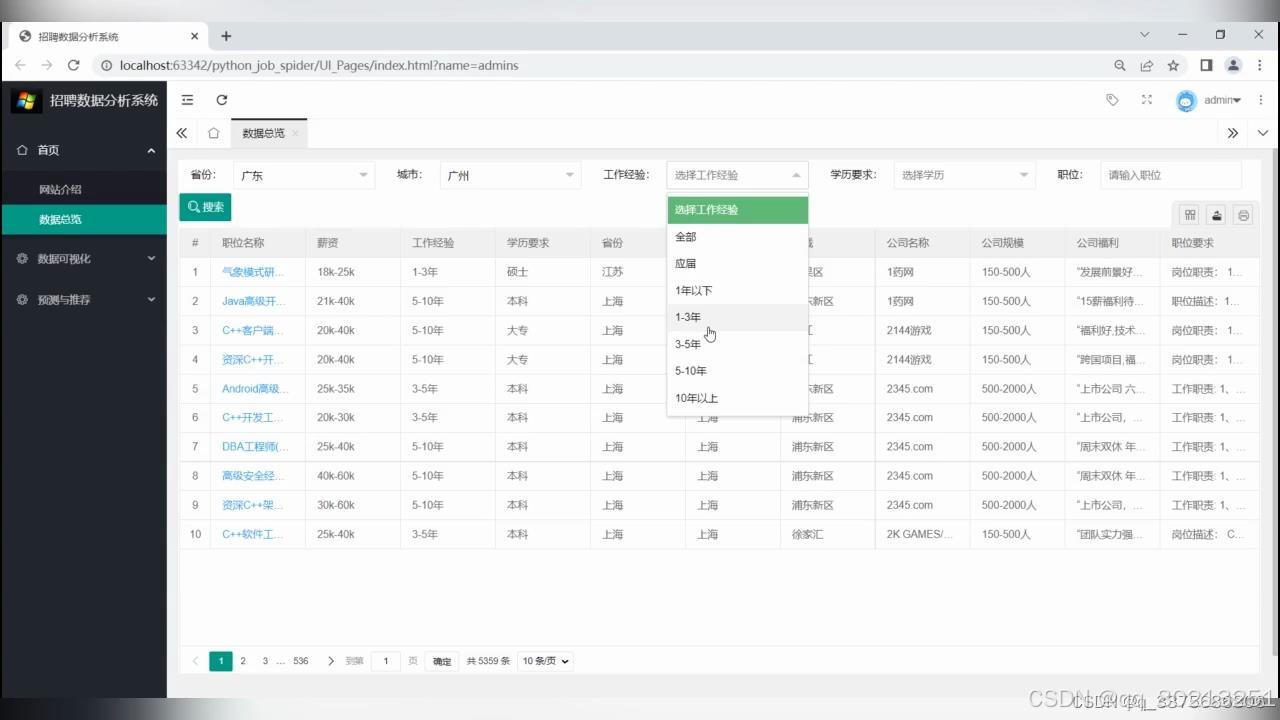
Task: Open the three-dot menu in the header
Action: [x=1262, y=100]
